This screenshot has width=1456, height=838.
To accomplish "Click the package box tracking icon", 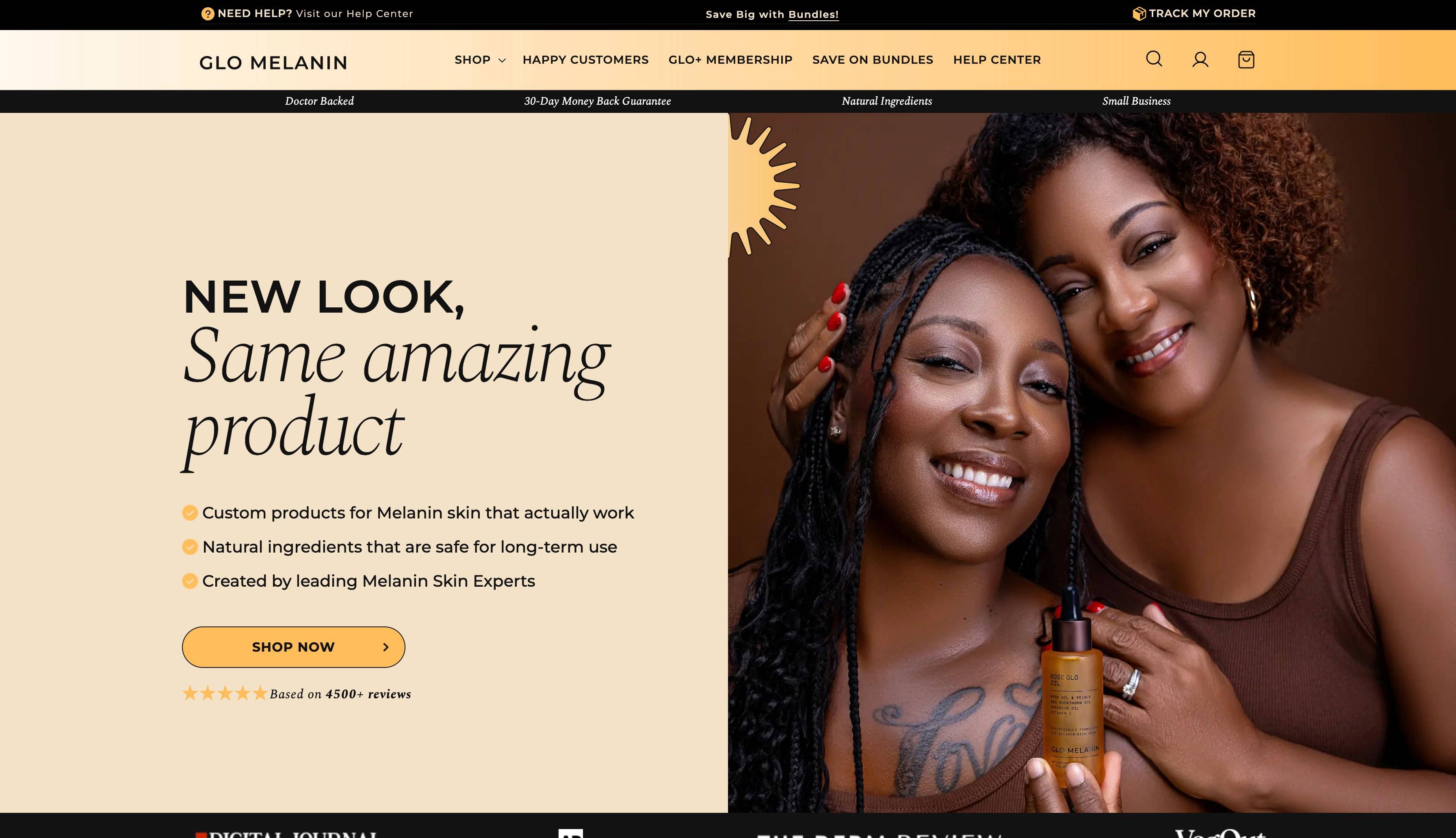I will pyautogui.click(x=1139, y=13).
